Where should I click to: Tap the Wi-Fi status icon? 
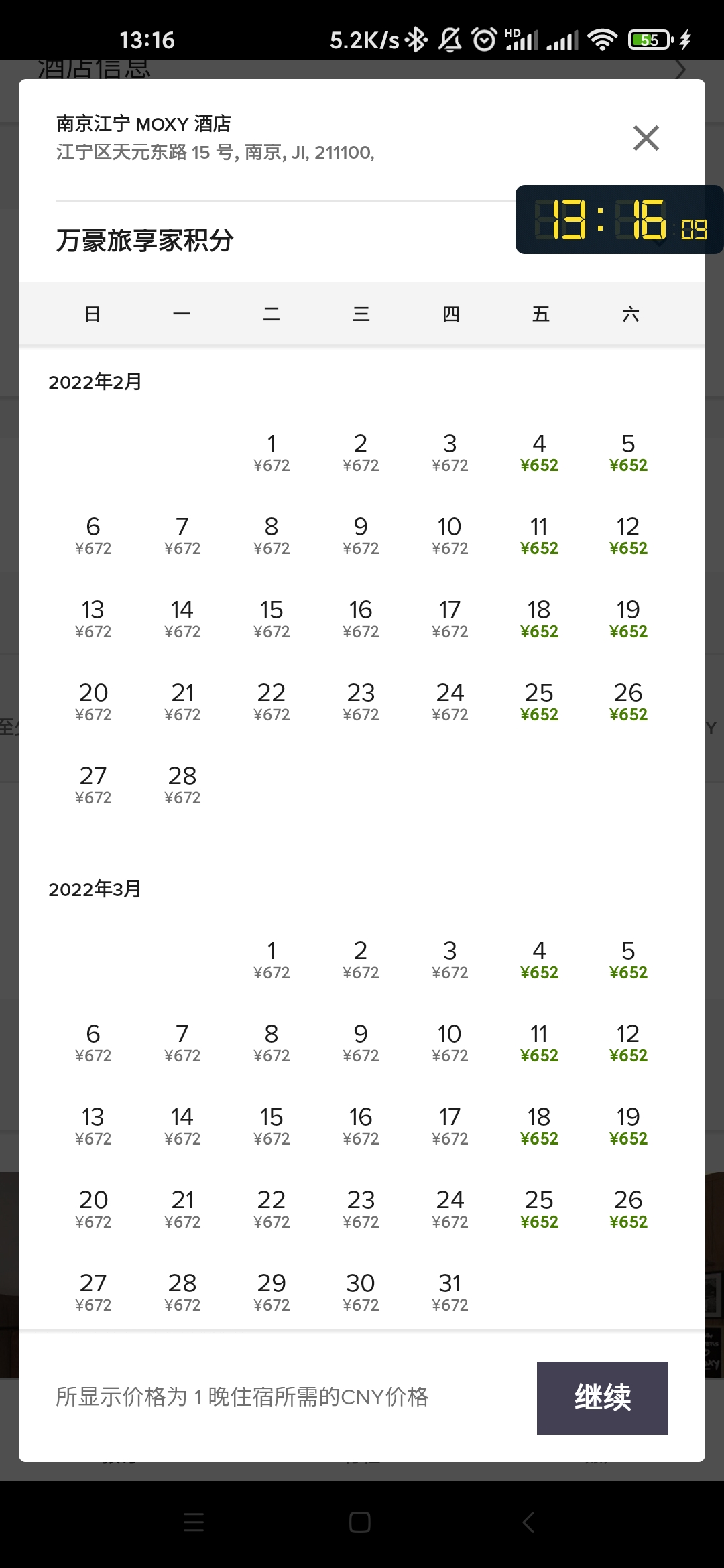coord(602,40)
